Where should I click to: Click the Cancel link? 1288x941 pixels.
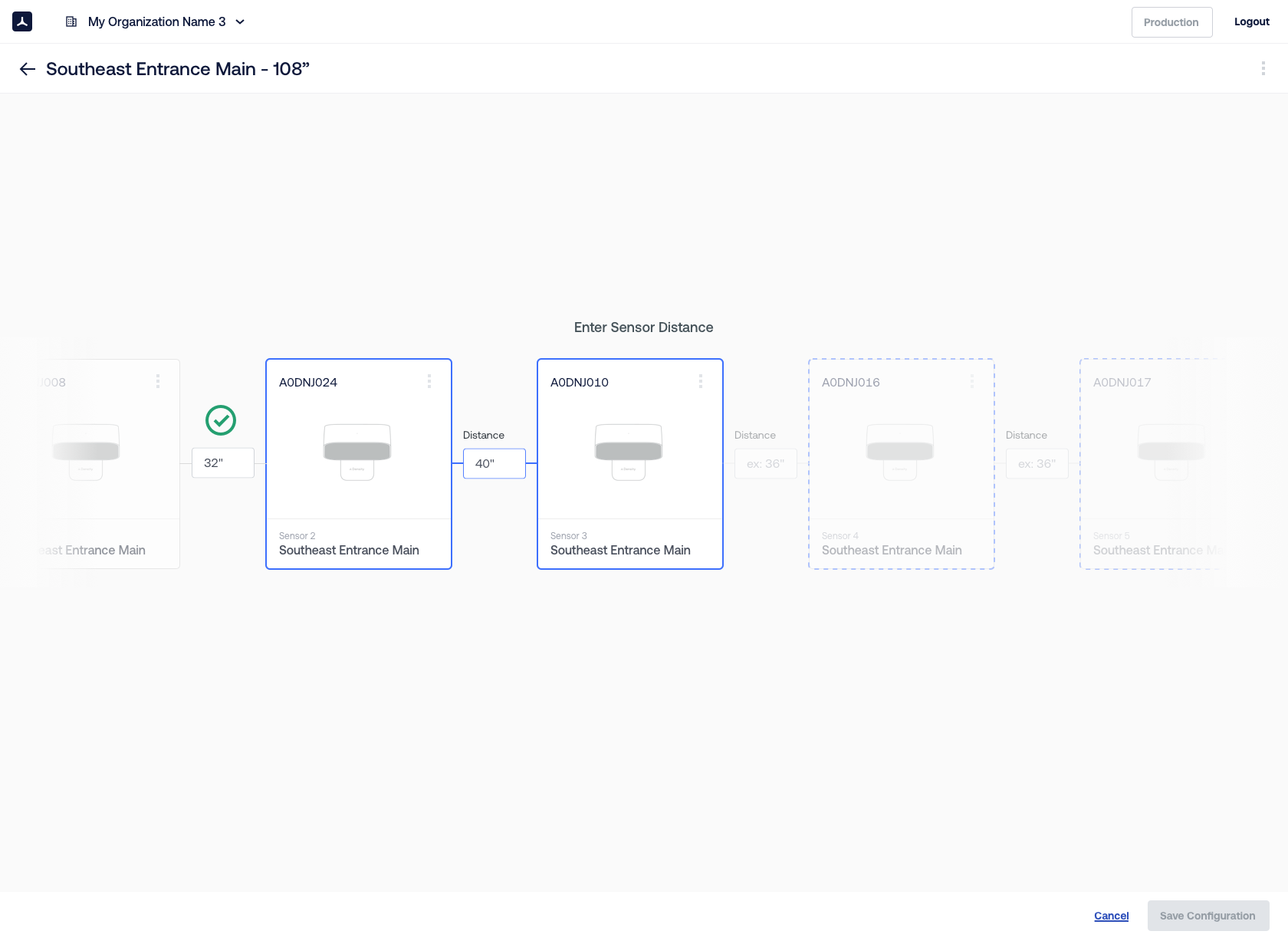click(x=1111, y=916)
